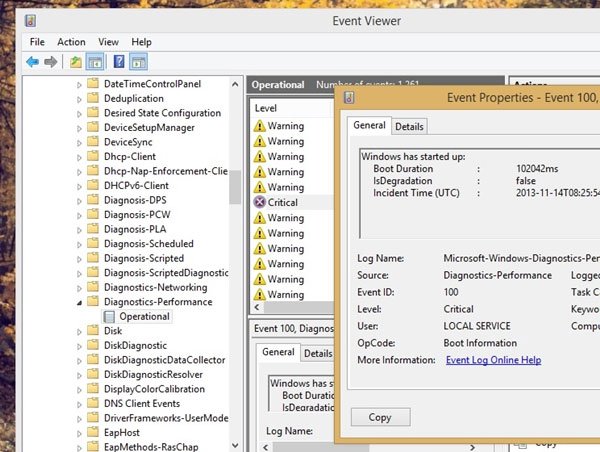Select Diagnosis-PLA in the tree
Image resolution: width=600 pixels, height=452 pixels.
click(135, 229)
